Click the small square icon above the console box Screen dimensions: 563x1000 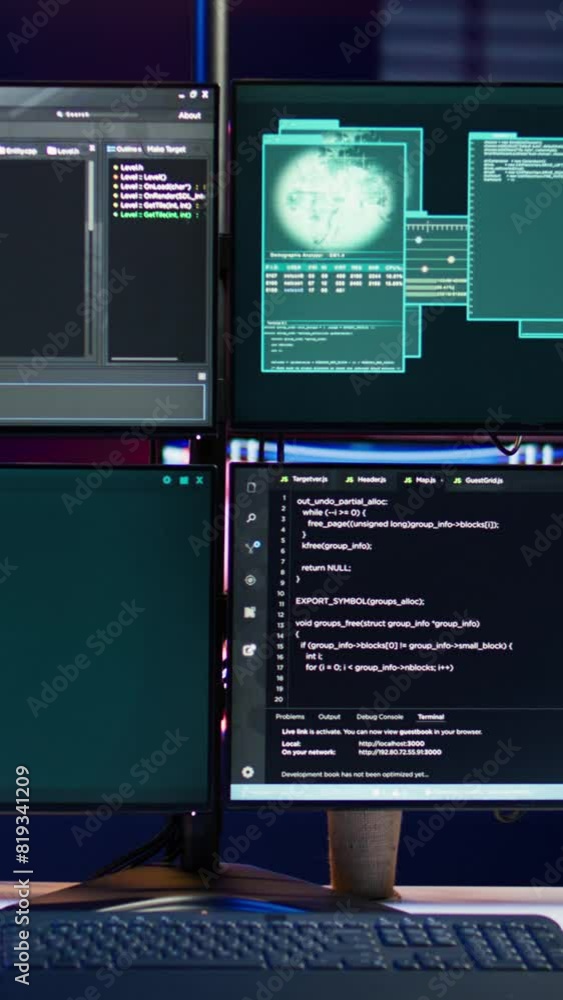[202, 376]
